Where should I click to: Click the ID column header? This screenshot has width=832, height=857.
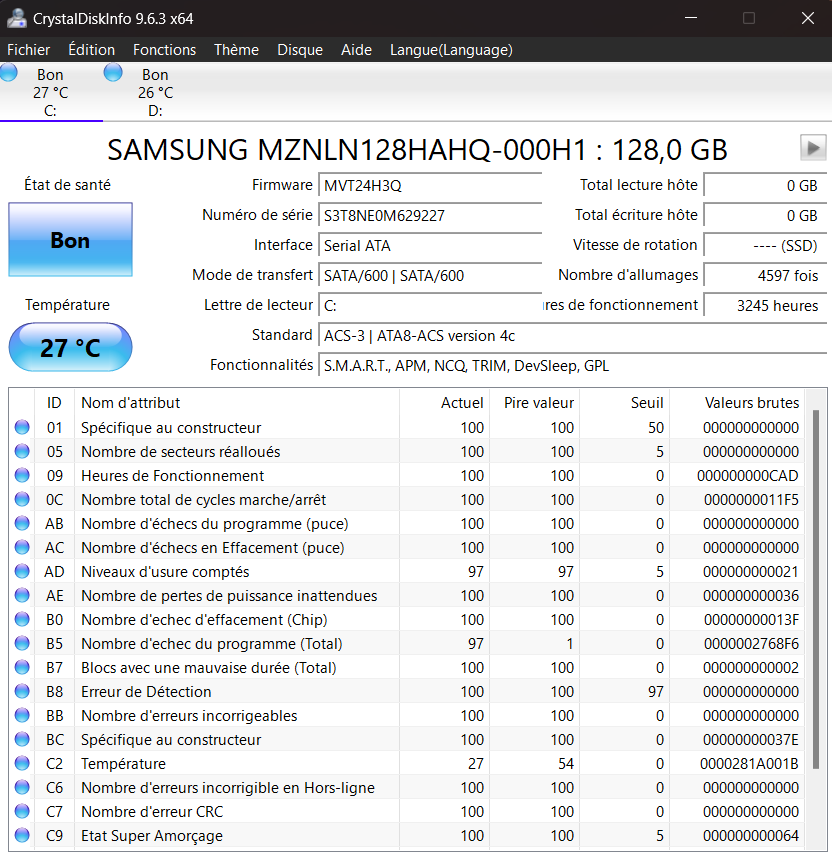point(54,403)
